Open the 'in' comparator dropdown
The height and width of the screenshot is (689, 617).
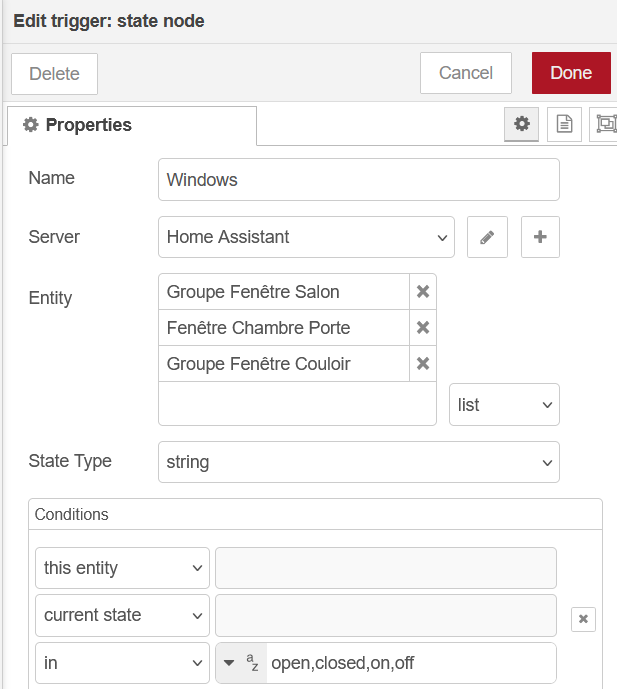tap(122, 663)
